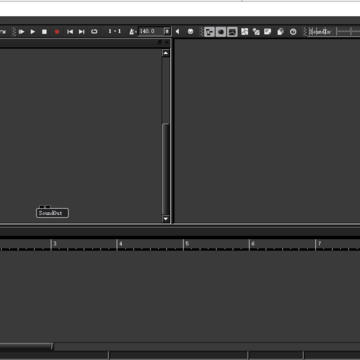Float the left panel with its undock icon
360x360 pixels.
(159, 43)
